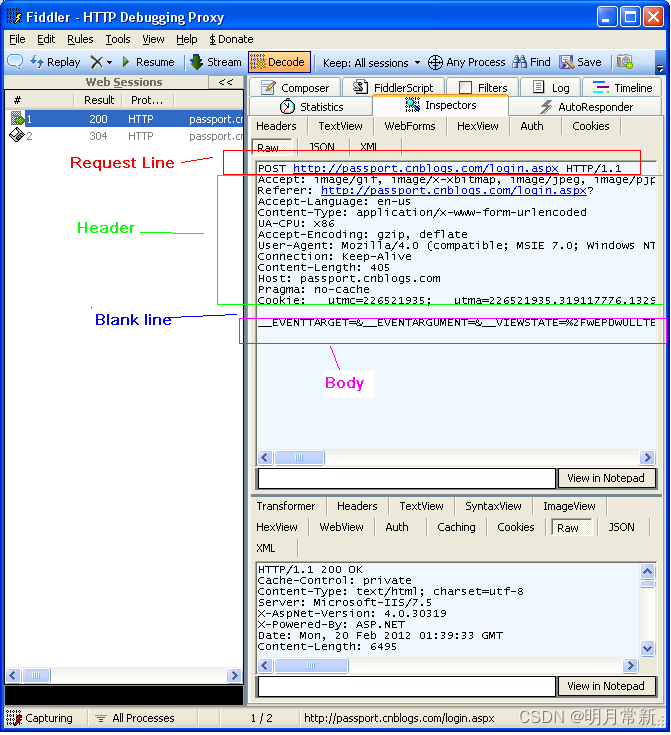Open request Auth inspector tab
Screen dimensions: 671x735
click(x=532, y=126)
